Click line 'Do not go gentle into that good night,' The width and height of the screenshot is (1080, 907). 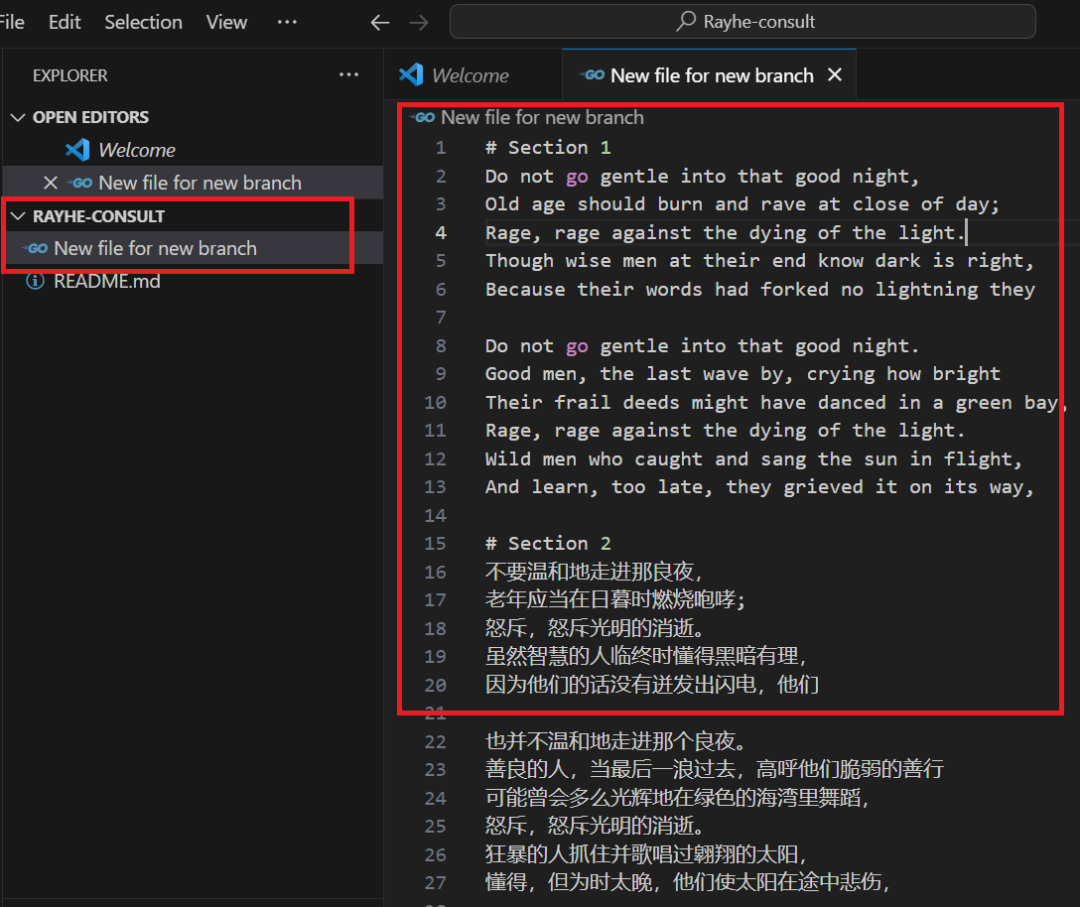click(x=702, y=176)
